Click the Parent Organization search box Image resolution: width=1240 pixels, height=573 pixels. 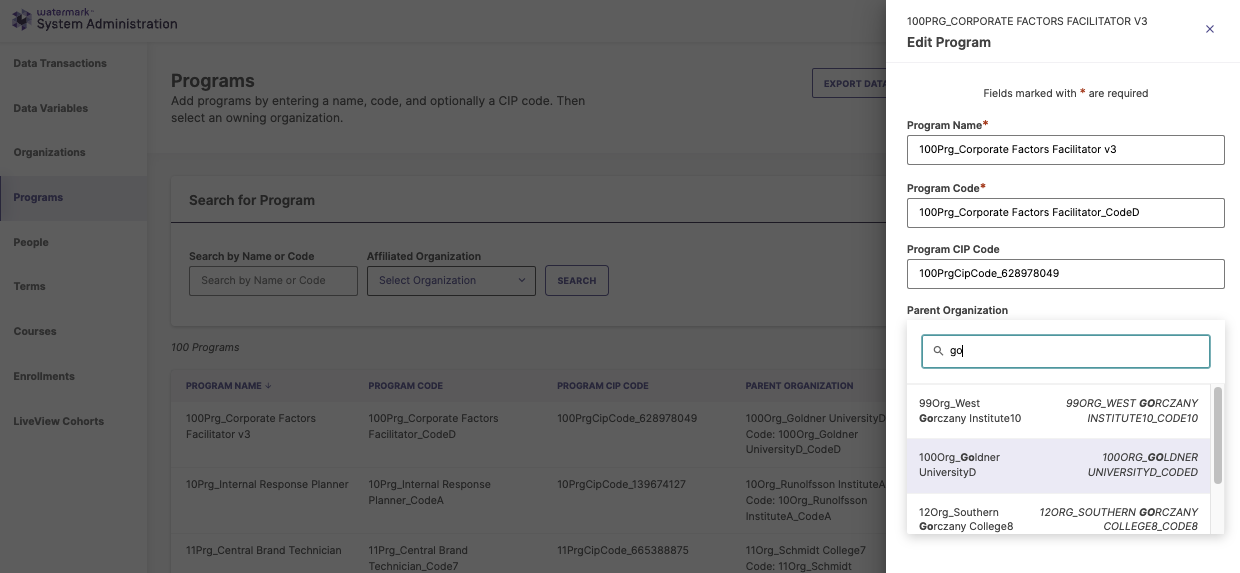(1065, 351)
